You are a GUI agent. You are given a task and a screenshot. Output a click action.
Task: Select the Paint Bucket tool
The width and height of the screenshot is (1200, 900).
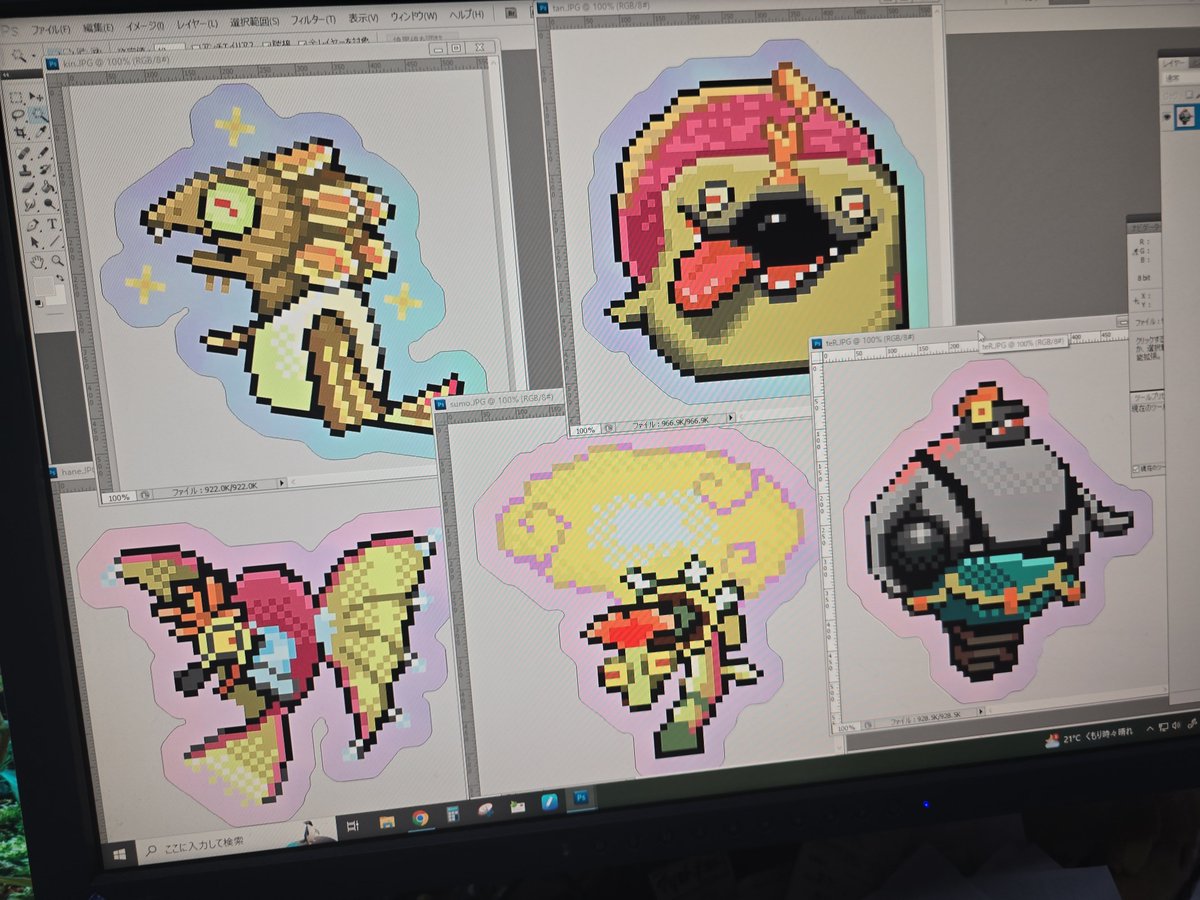[x=48, y=186]
